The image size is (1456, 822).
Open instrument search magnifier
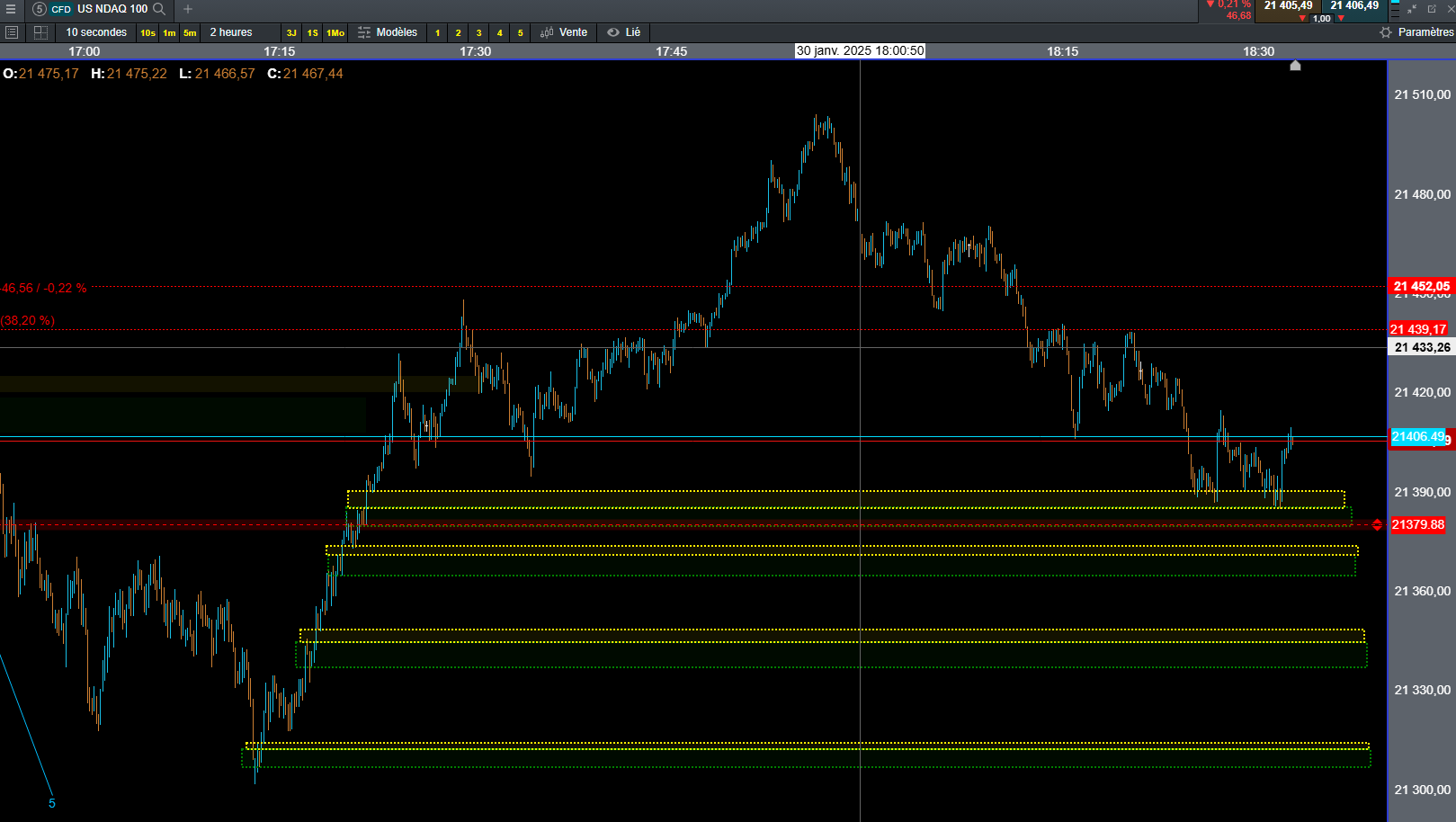(159, 9)
